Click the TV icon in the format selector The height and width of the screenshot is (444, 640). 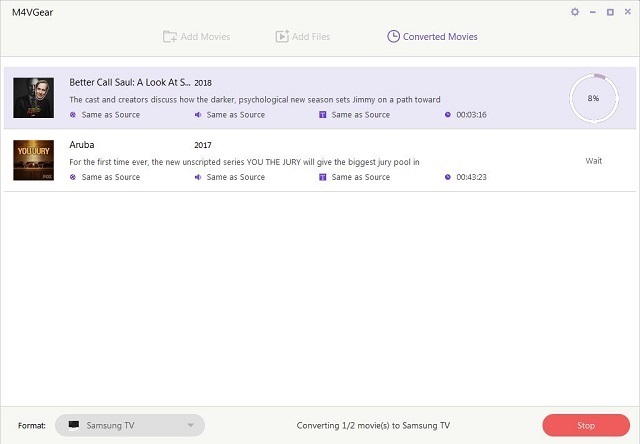74,425
